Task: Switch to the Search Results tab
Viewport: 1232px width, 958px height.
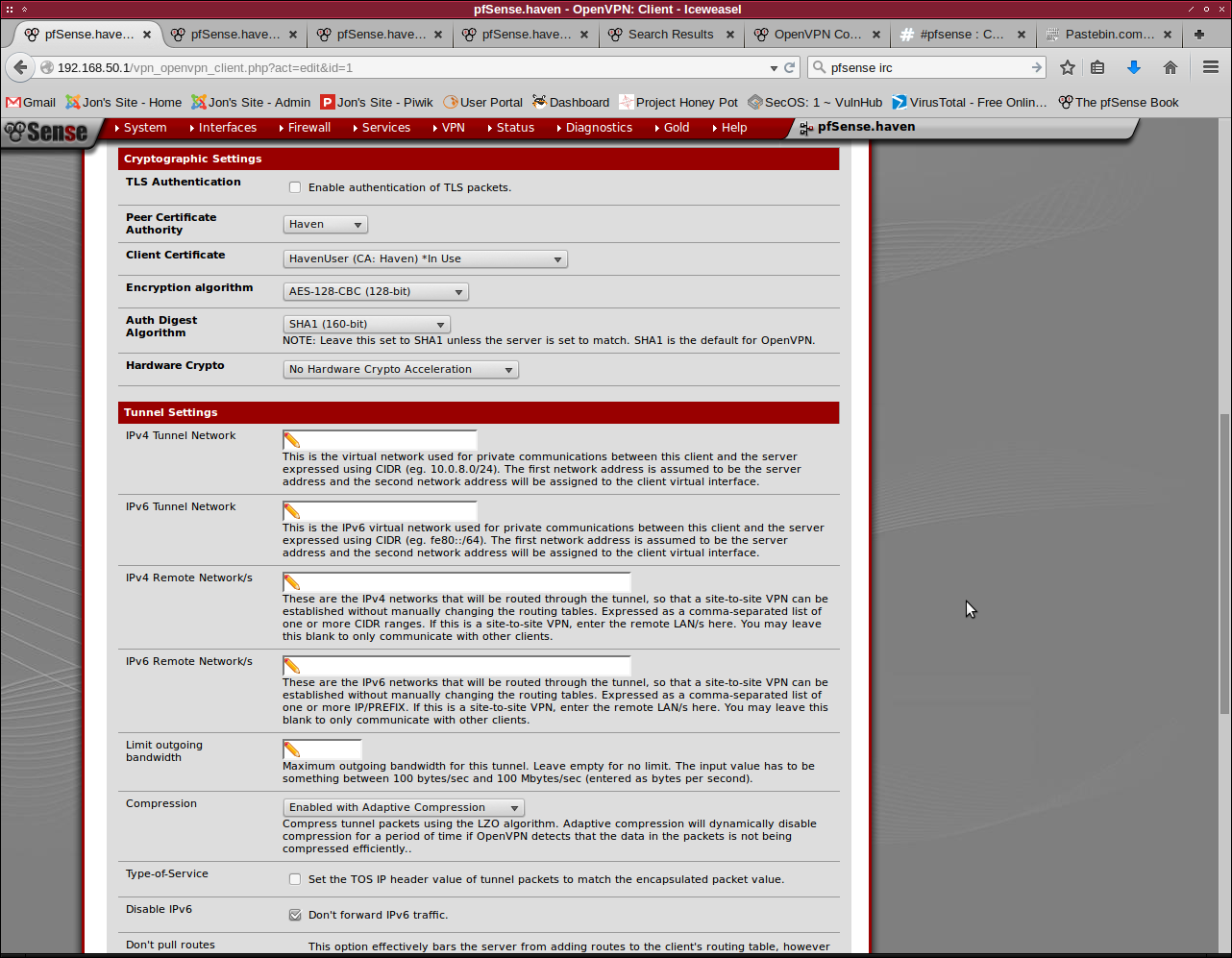Action: pos(671,34)
